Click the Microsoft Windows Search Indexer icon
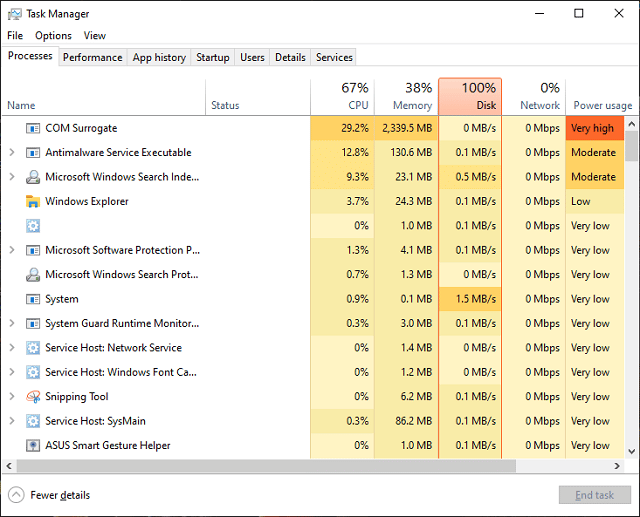Screen dimensions: 640x517 pos(33,177)
